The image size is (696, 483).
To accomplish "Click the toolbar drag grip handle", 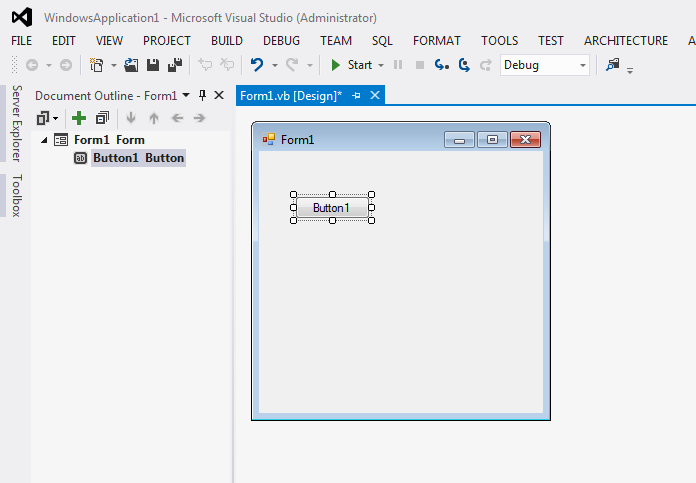I will (x=14, y=65).
